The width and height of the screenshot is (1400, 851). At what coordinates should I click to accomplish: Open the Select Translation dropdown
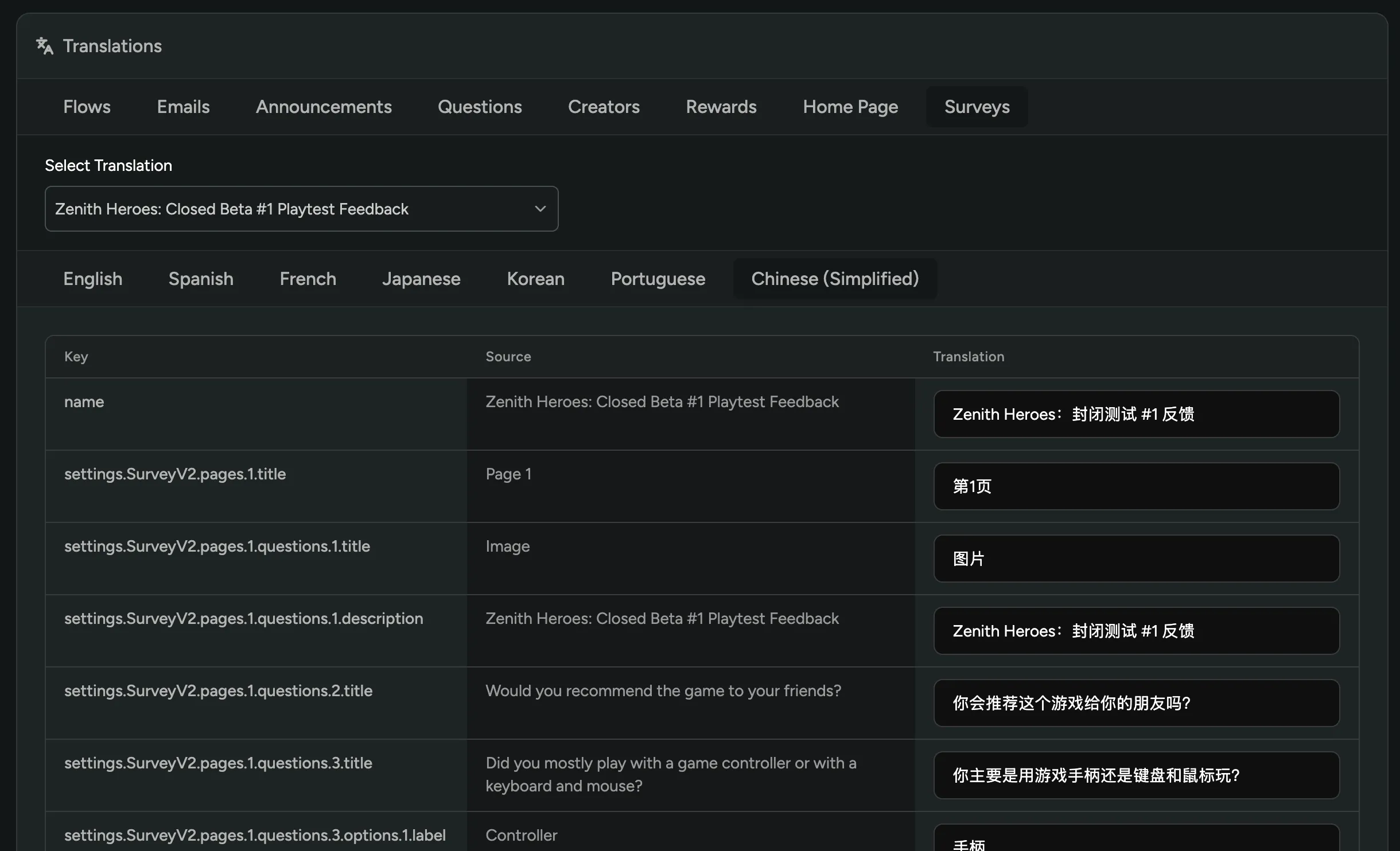tap(301, 209)
